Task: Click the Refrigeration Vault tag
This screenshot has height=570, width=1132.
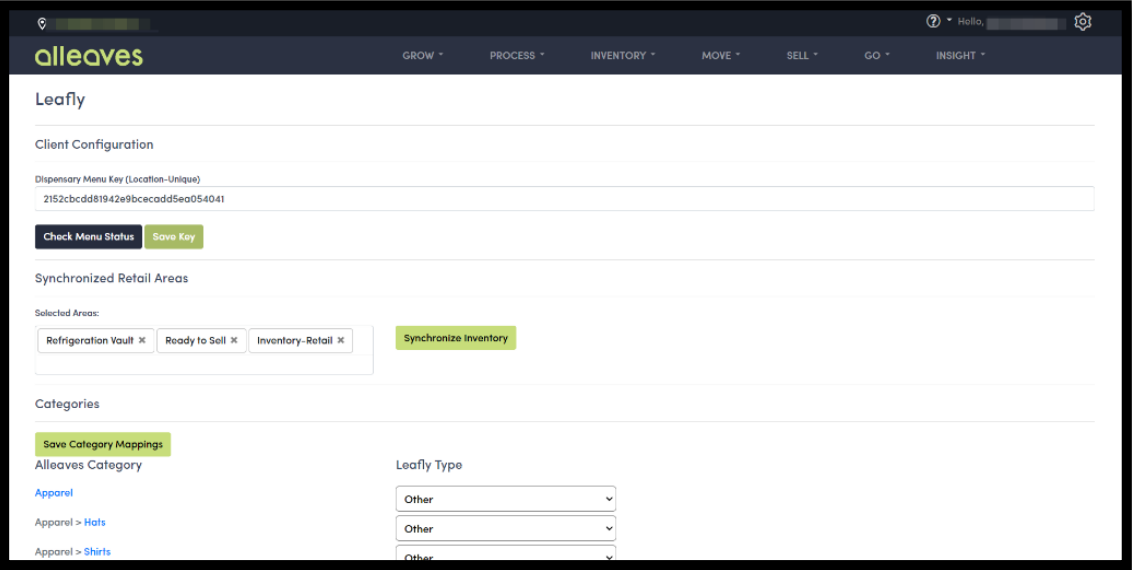Action: point(96,341)
